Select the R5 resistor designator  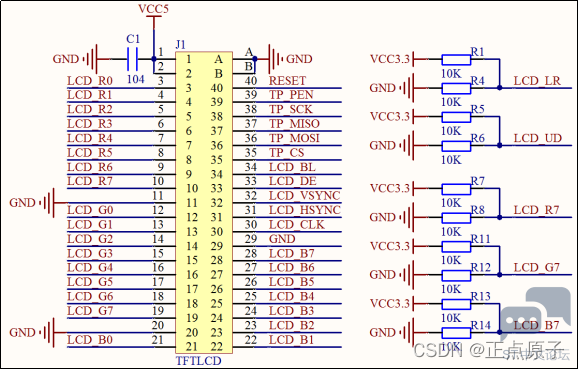[477, 109]
